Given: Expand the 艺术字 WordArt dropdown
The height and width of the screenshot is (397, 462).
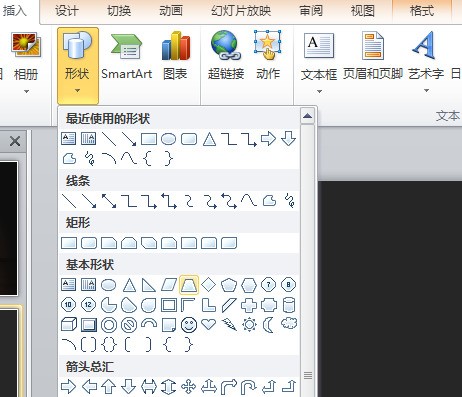Looking at the screenshot, I should point(426,90).
